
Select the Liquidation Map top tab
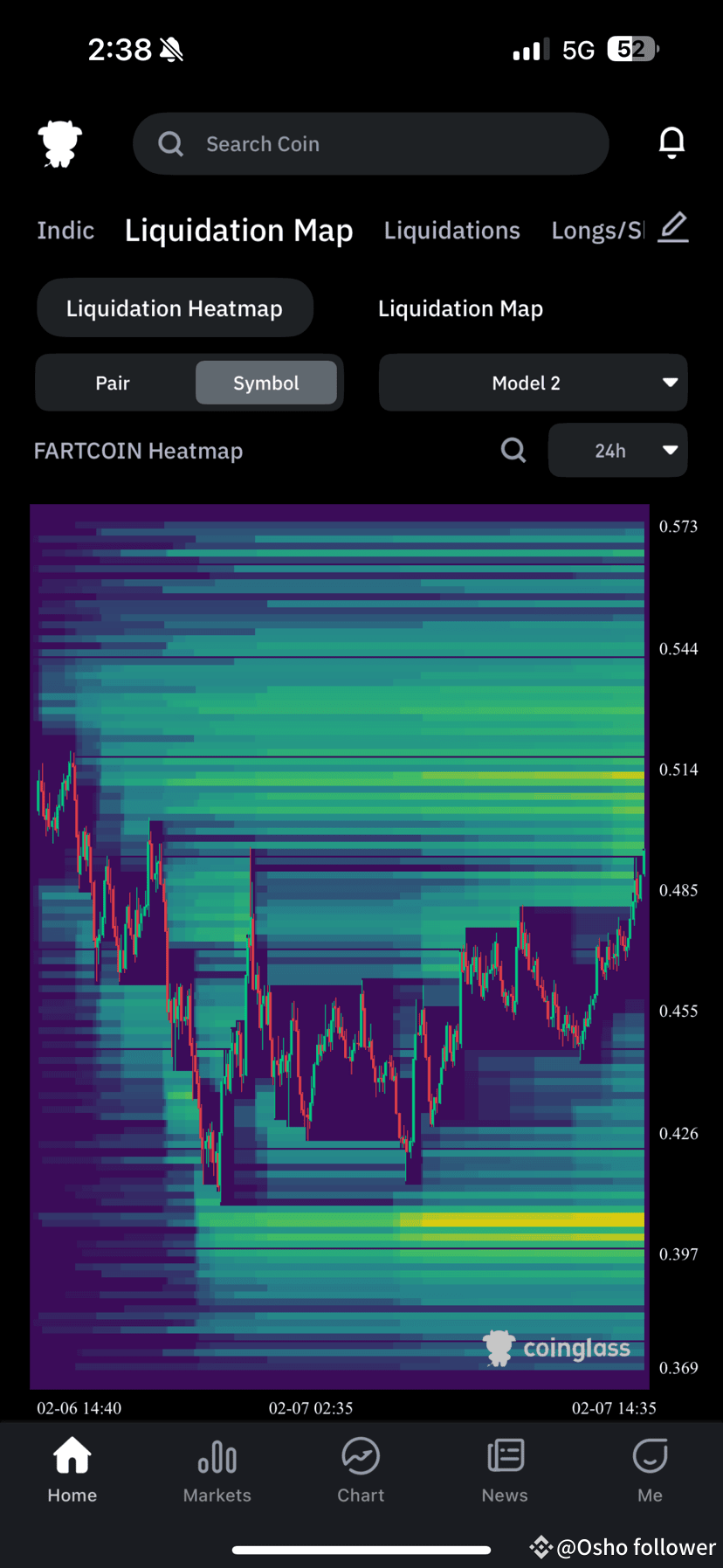pyautogui.click(x=238, y=231)
